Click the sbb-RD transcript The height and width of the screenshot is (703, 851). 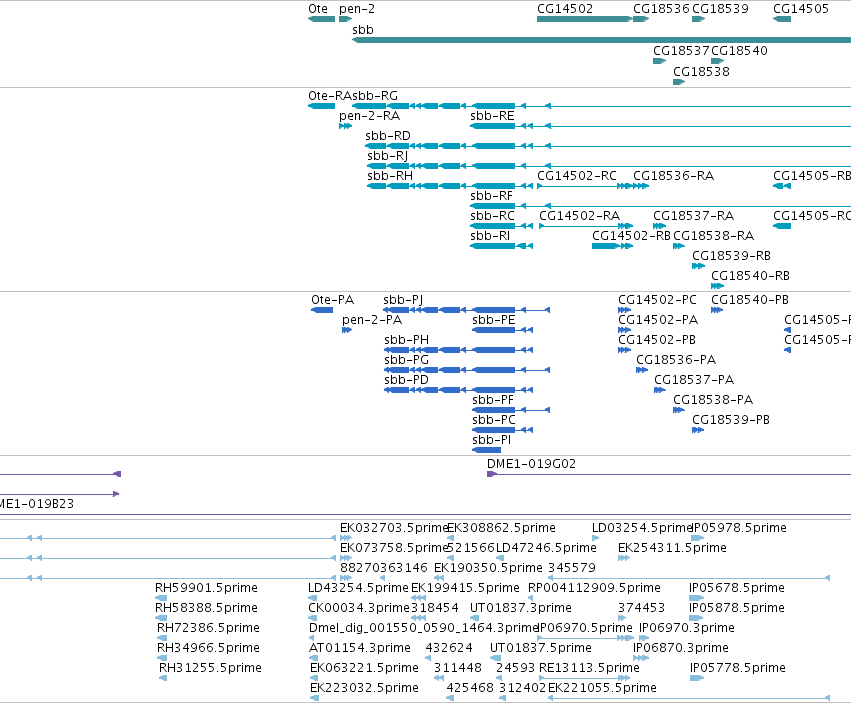608,146
